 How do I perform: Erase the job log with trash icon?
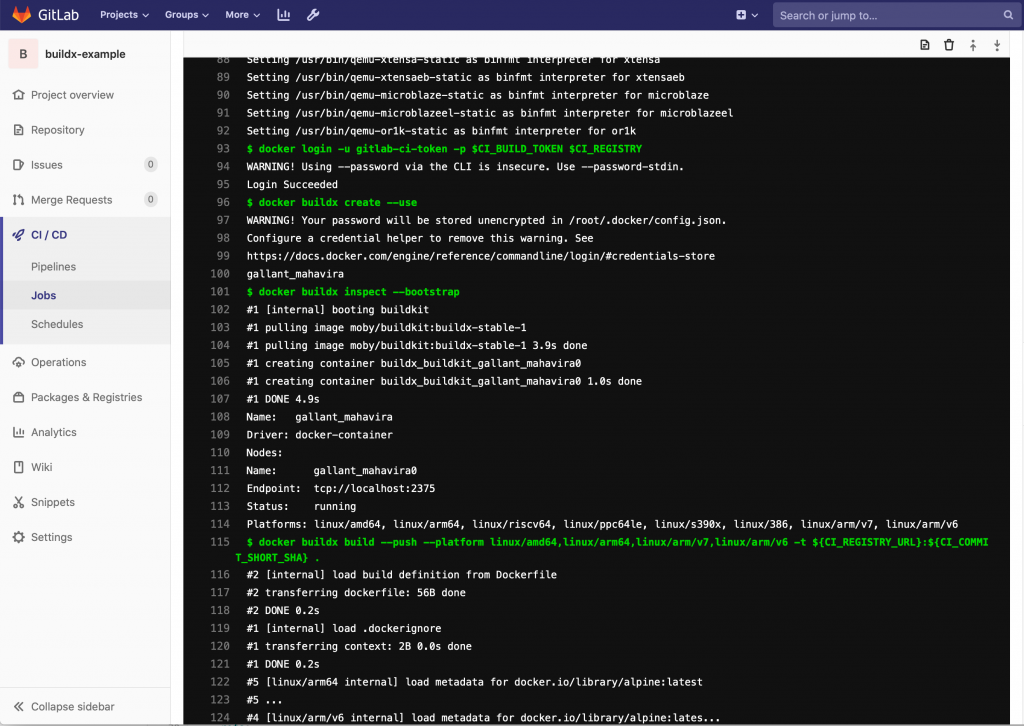coord(949,44)
